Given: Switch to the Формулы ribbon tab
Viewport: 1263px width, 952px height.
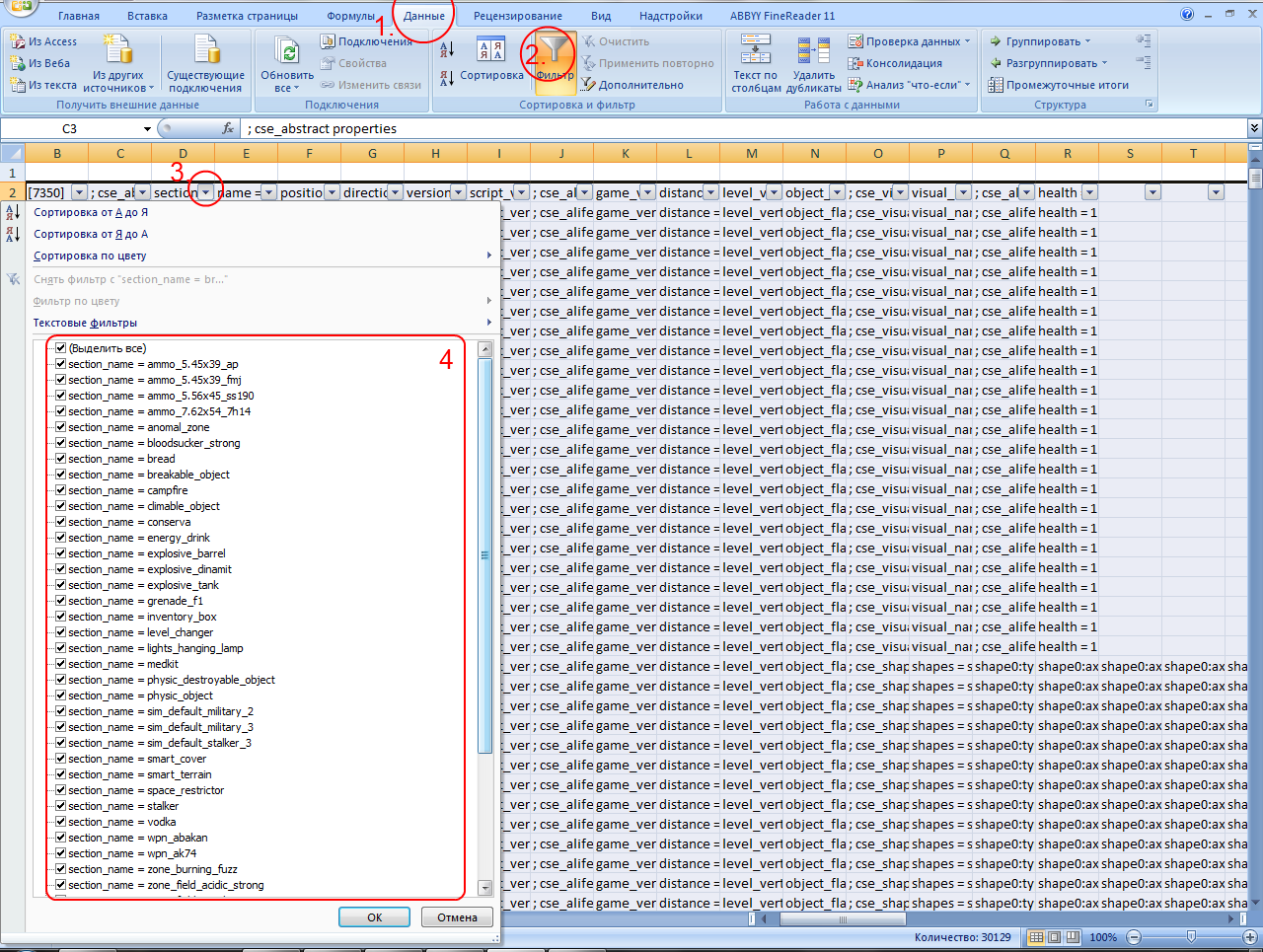Looking at the screenshot, I should point(350,16).
